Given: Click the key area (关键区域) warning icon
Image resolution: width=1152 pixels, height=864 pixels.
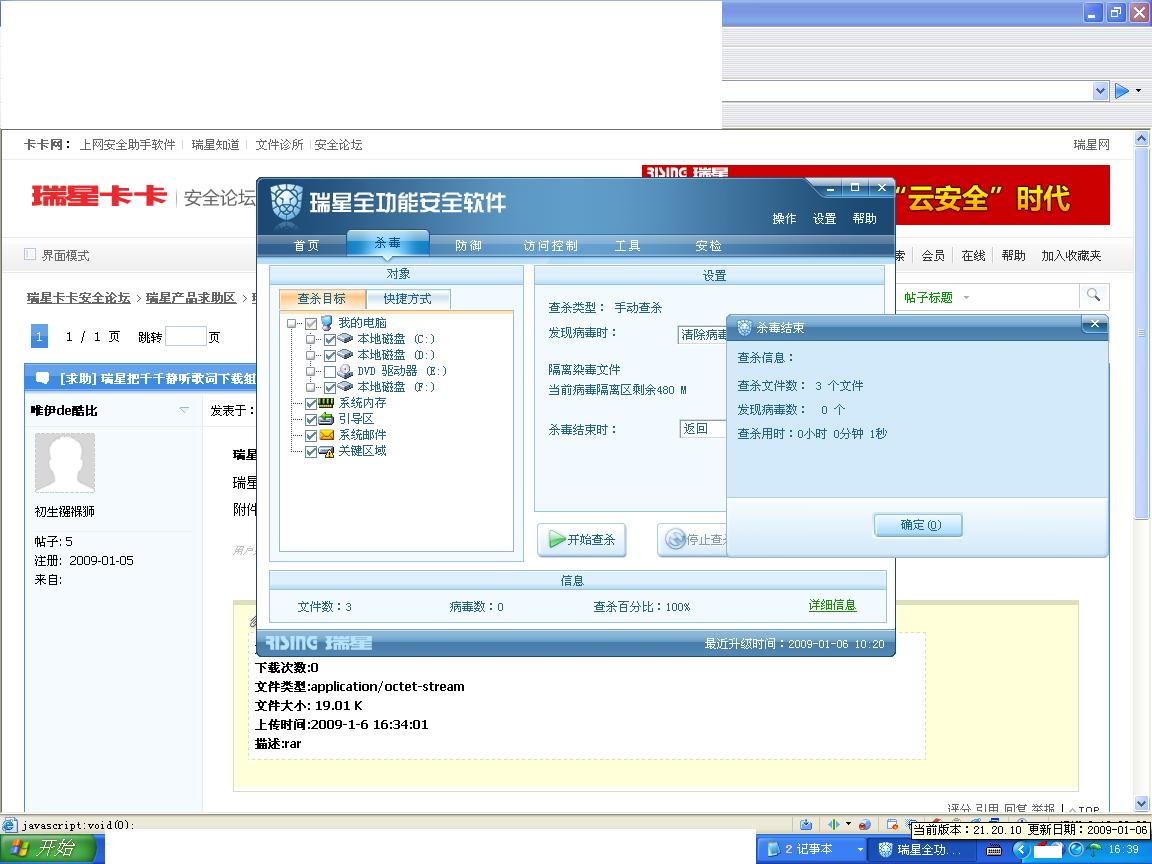Looking at the screenshot, I should point(327,451).
